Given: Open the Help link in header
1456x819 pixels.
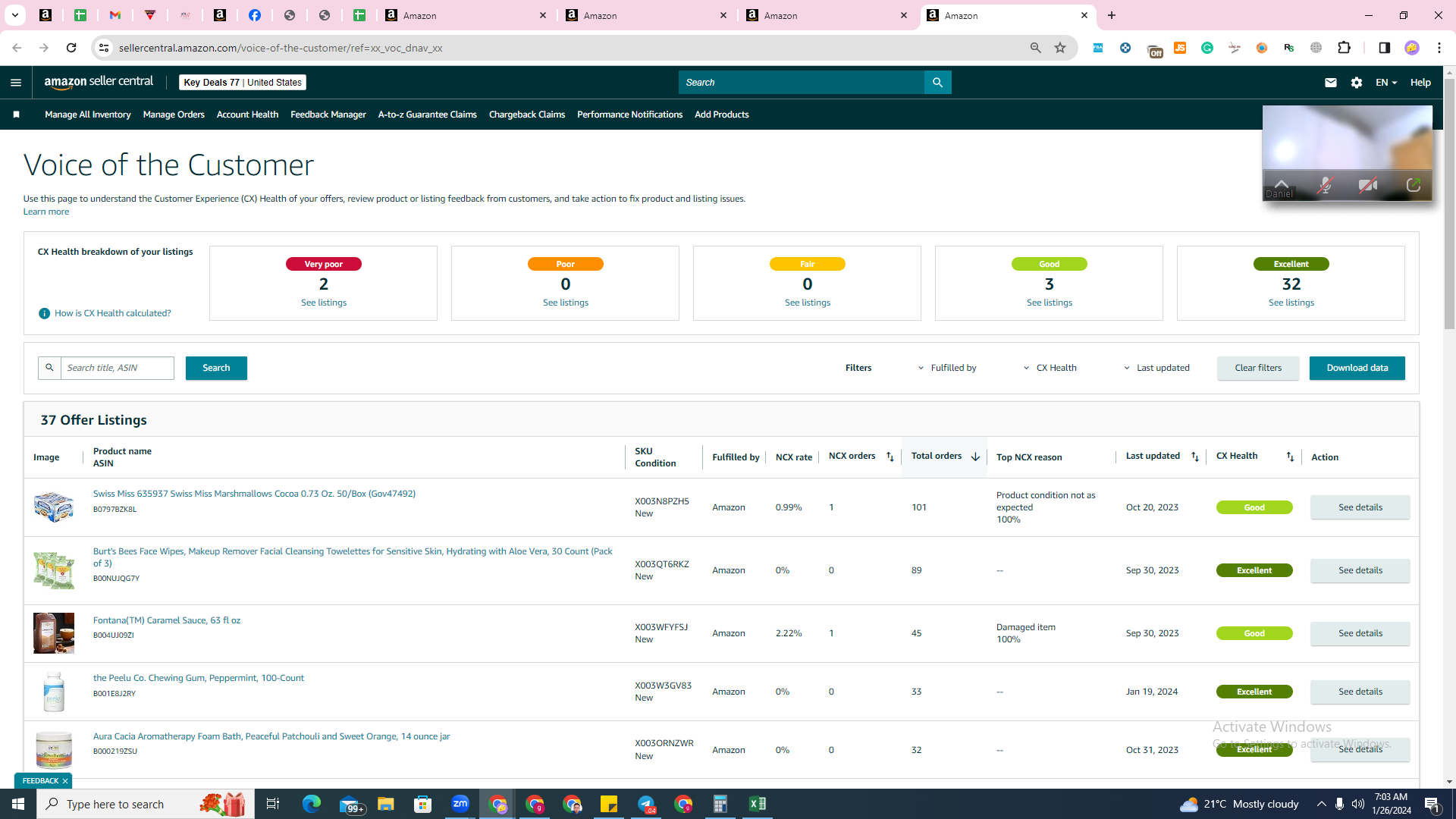Looking at the screenshot, I should (x=1420, y=83).
